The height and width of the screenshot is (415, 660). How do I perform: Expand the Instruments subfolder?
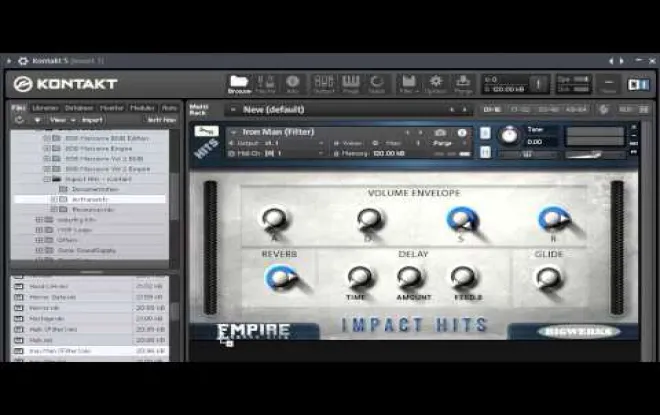tap(54, 199)
